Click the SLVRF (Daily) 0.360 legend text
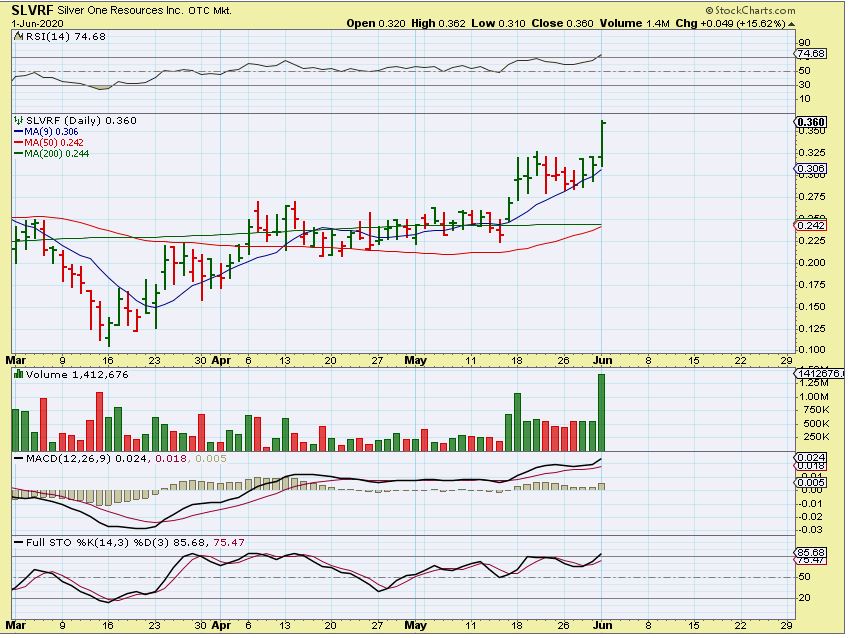The image size is (849, 638). pos(81,120)
